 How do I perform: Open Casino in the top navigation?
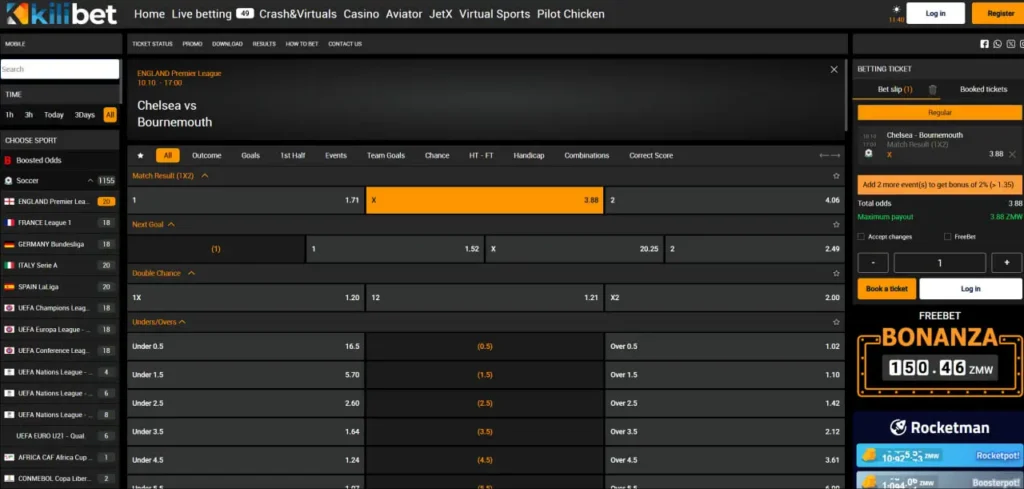pos(361,14)
